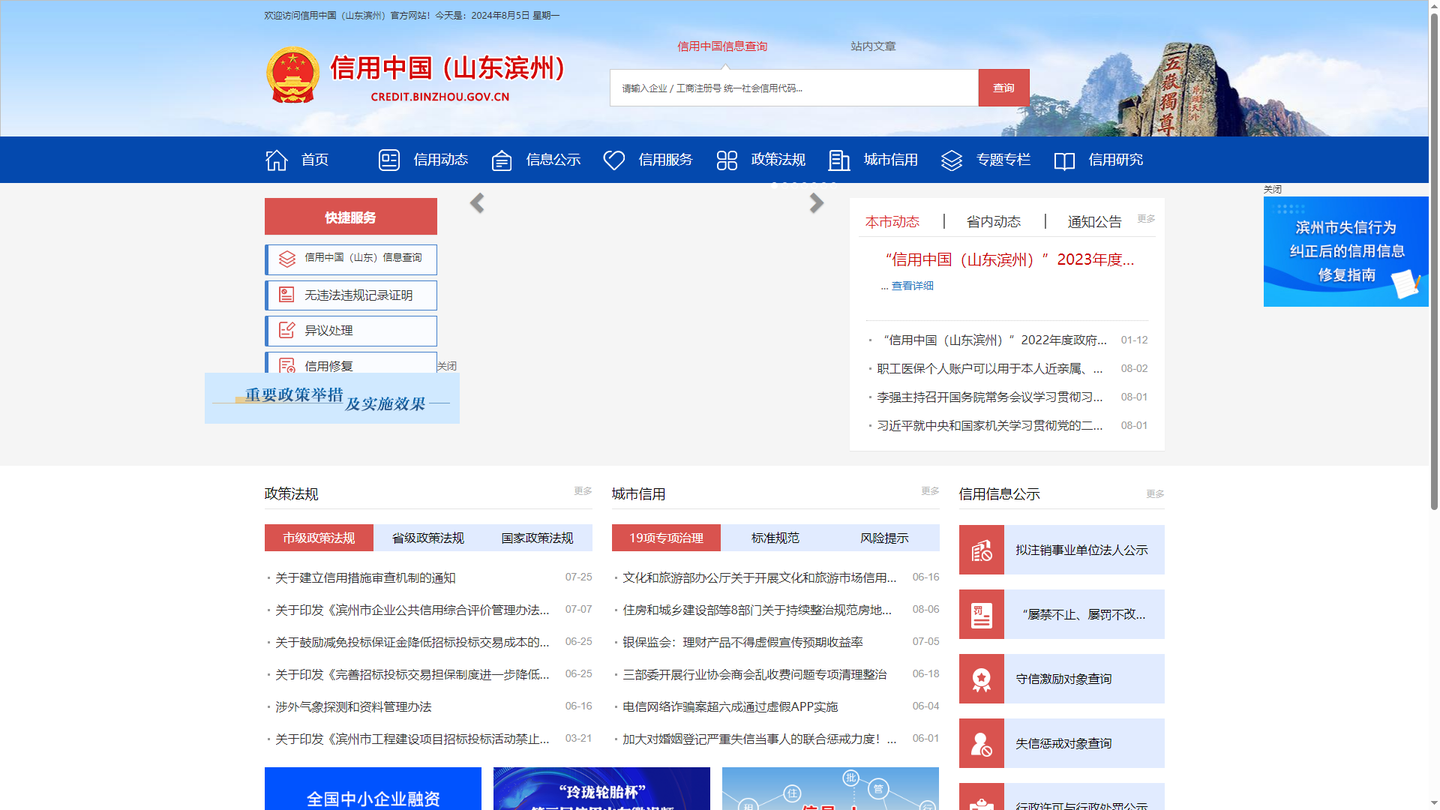Click the building icon beside 城市信用
This screenshot has width=1440, height=810.
coord(839,160)
